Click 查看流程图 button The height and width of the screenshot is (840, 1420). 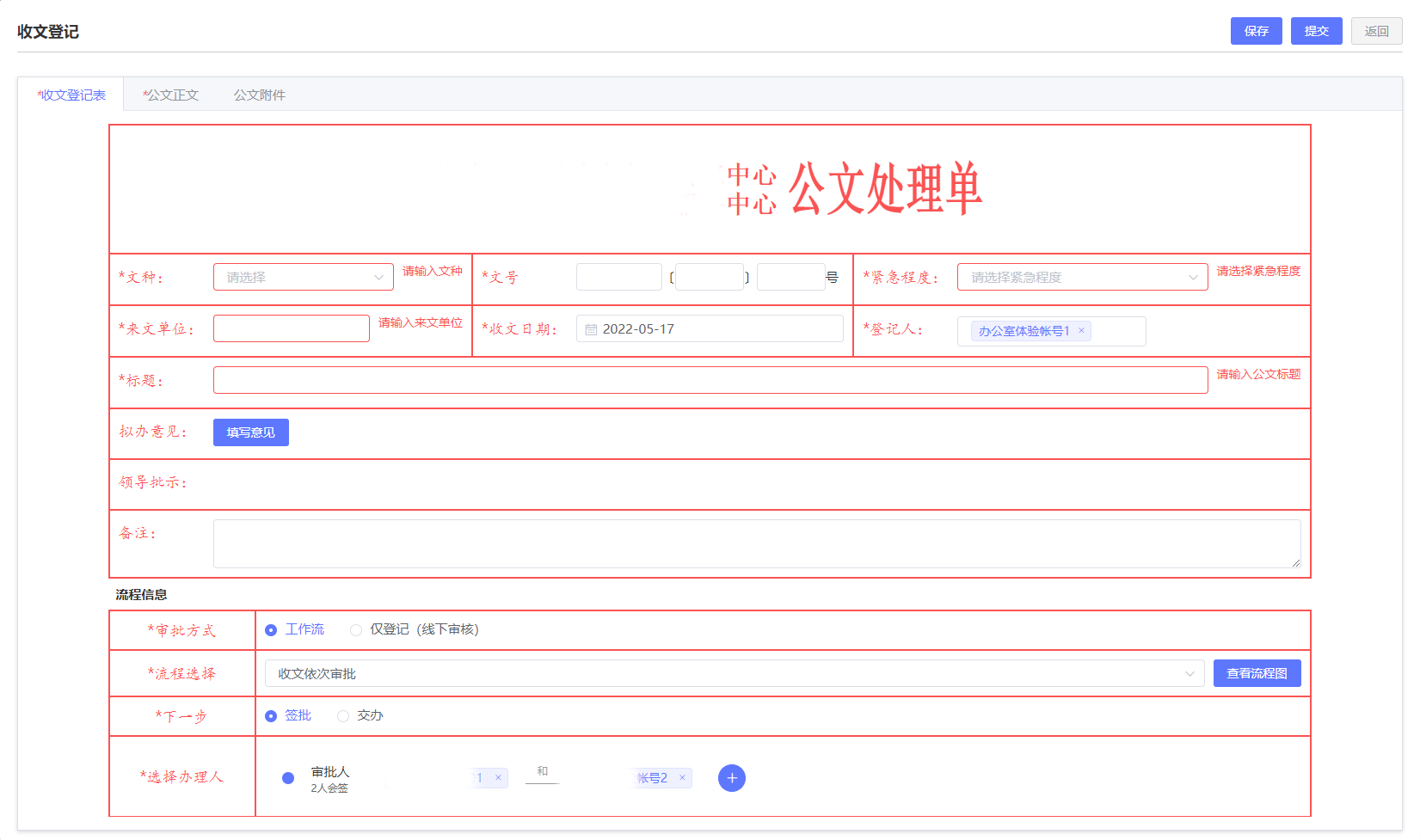coord(1257,674)
